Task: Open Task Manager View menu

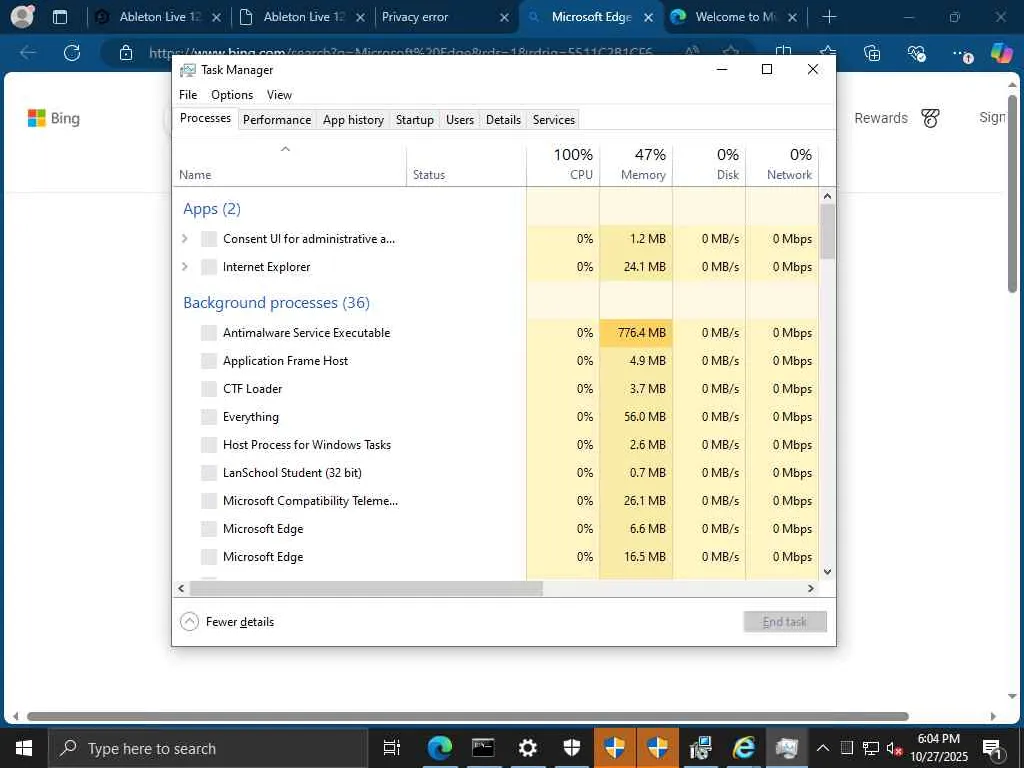Action: [x=279, y=95]
